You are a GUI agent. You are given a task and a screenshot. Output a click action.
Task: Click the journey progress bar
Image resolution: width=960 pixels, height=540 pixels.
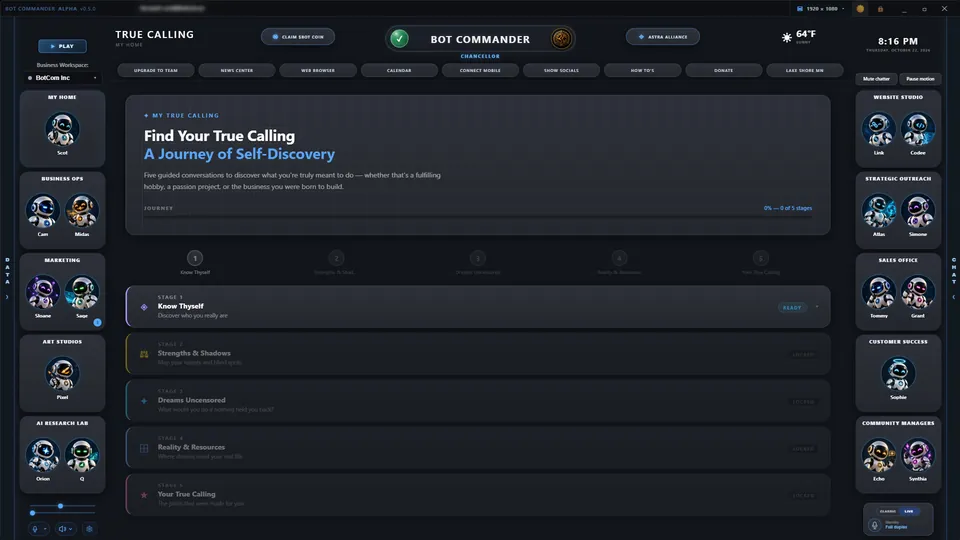coord(478,216)
